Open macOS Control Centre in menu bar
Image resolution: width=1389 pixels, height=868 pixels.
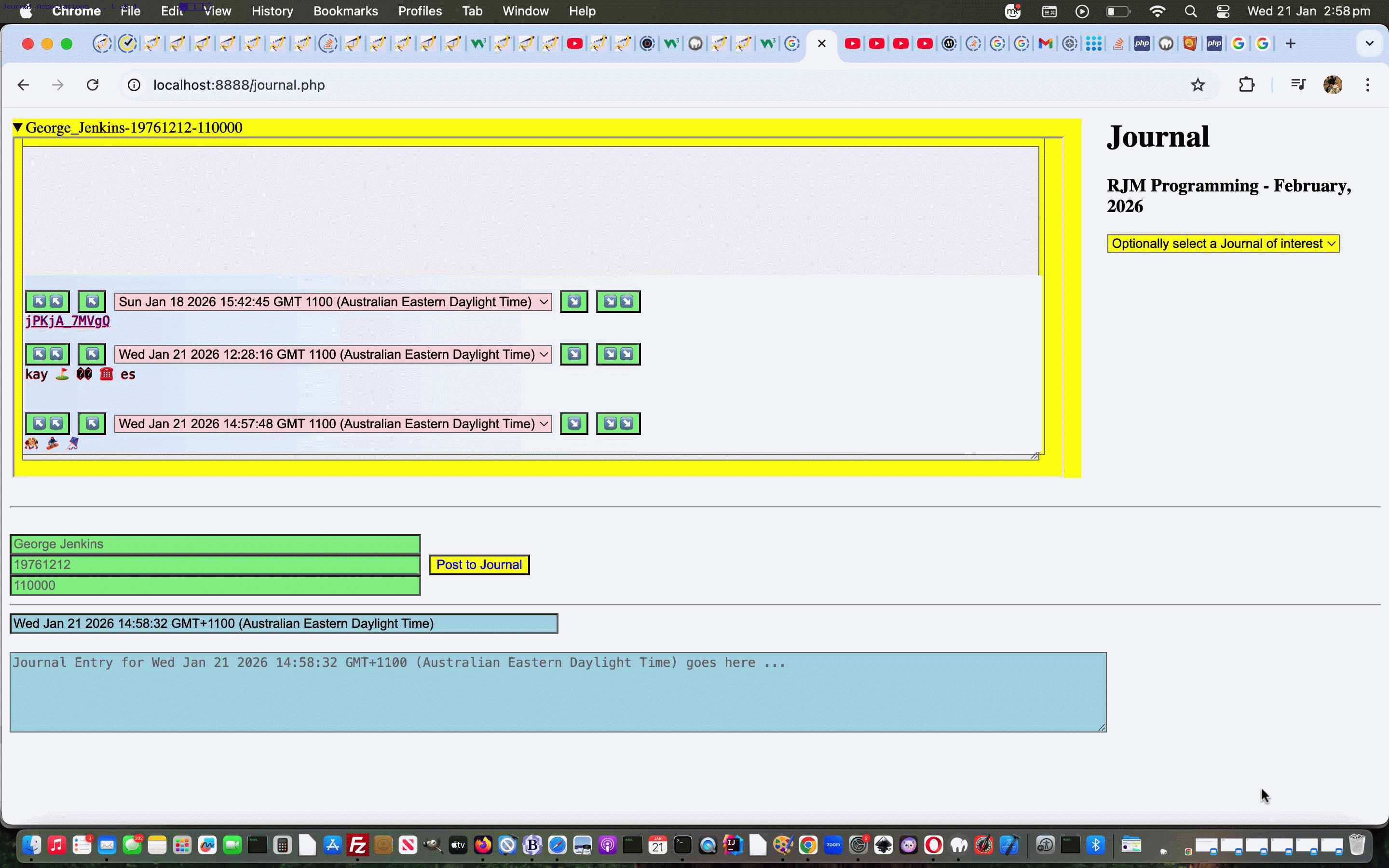[1223, 11]
